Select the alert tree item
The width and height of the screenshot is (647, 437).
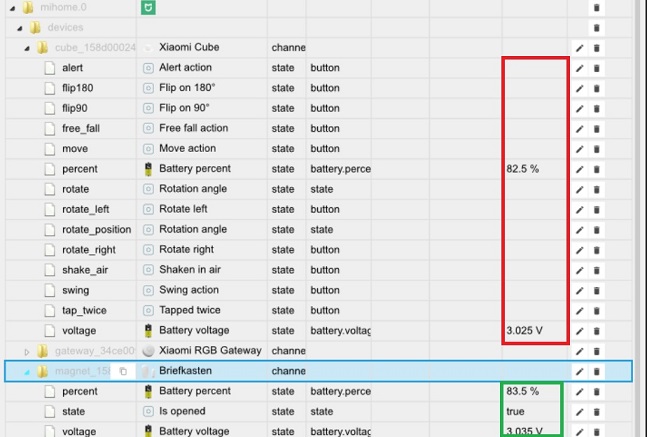[x=72, y=68]
